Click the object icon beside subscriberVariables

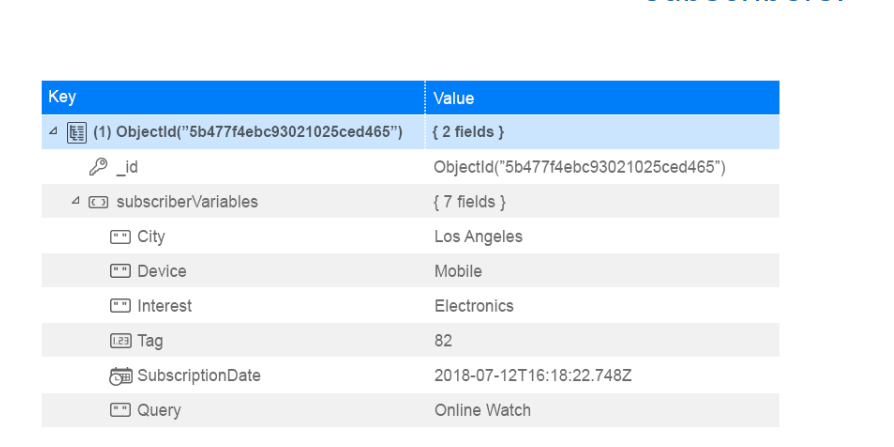(98, 202)
